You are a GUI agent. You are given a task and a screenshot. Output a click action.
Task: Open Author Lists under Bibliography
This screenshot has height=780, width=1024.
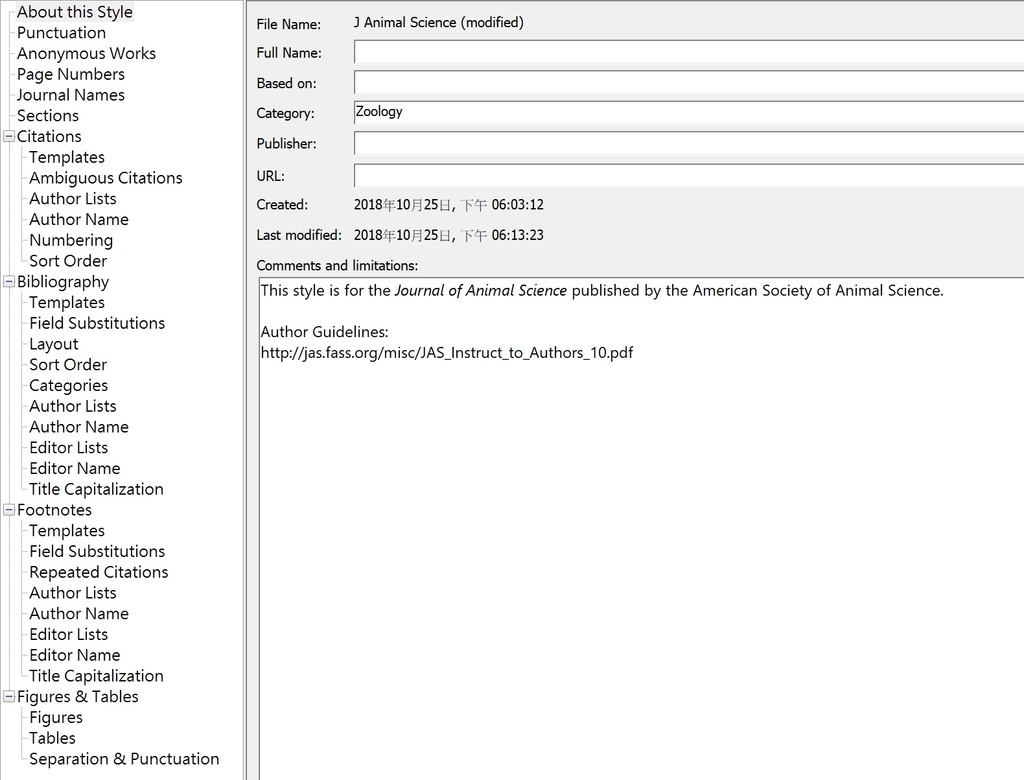[72, 406]
